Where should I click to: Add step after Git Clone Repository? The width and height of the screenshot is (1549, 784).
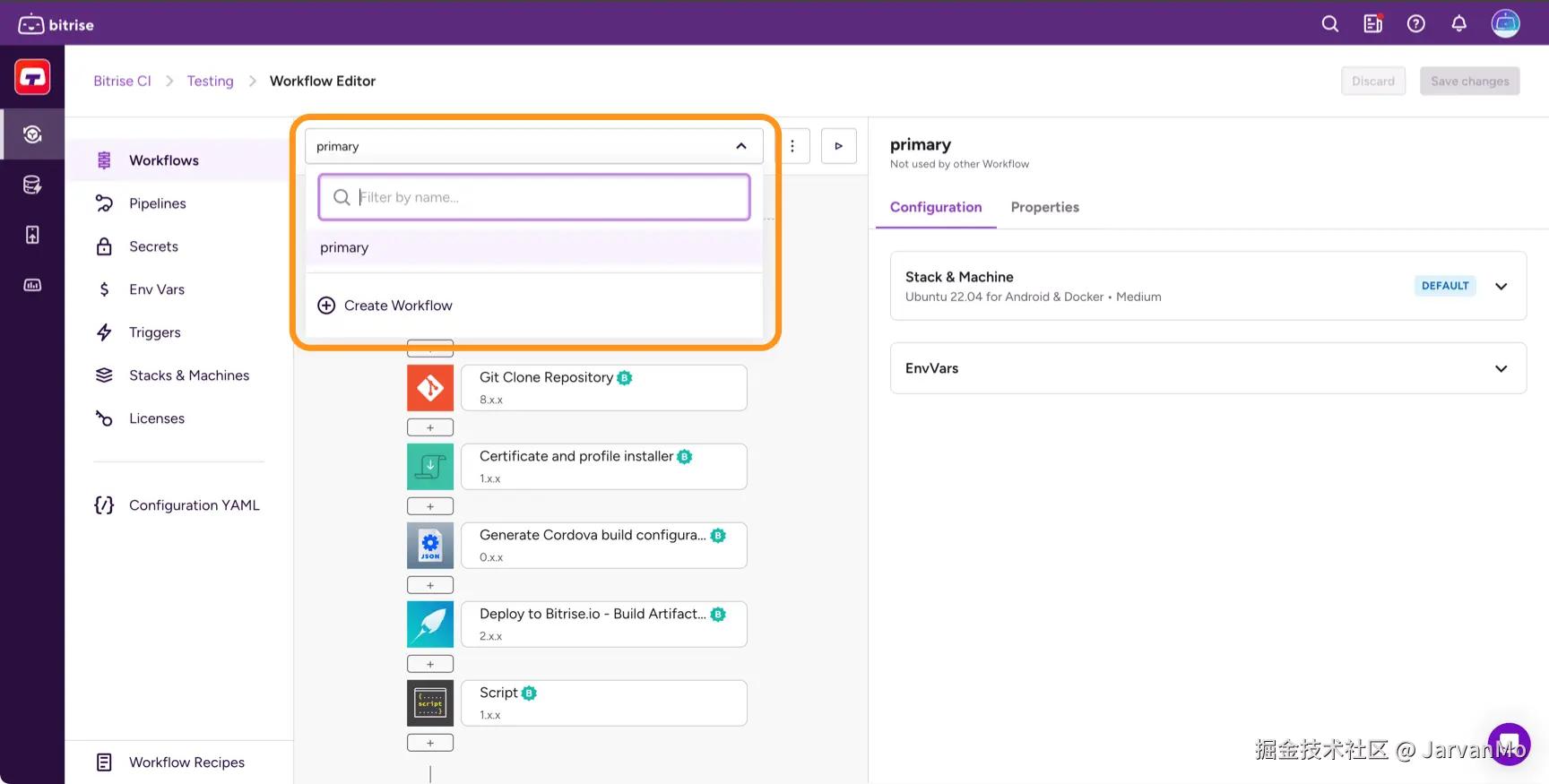430,427
